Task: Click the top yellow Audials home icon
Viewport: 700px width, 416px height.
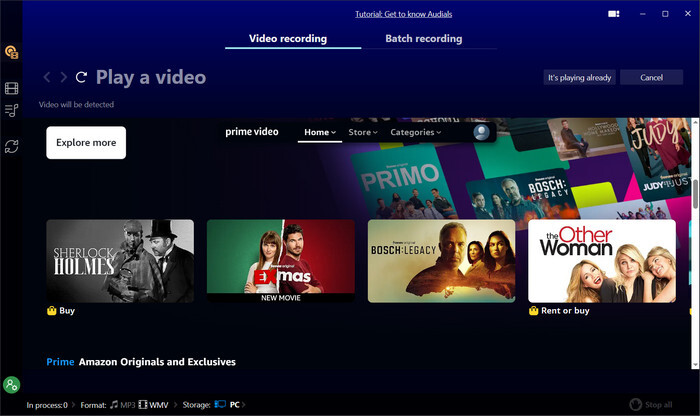Action: 12,52
